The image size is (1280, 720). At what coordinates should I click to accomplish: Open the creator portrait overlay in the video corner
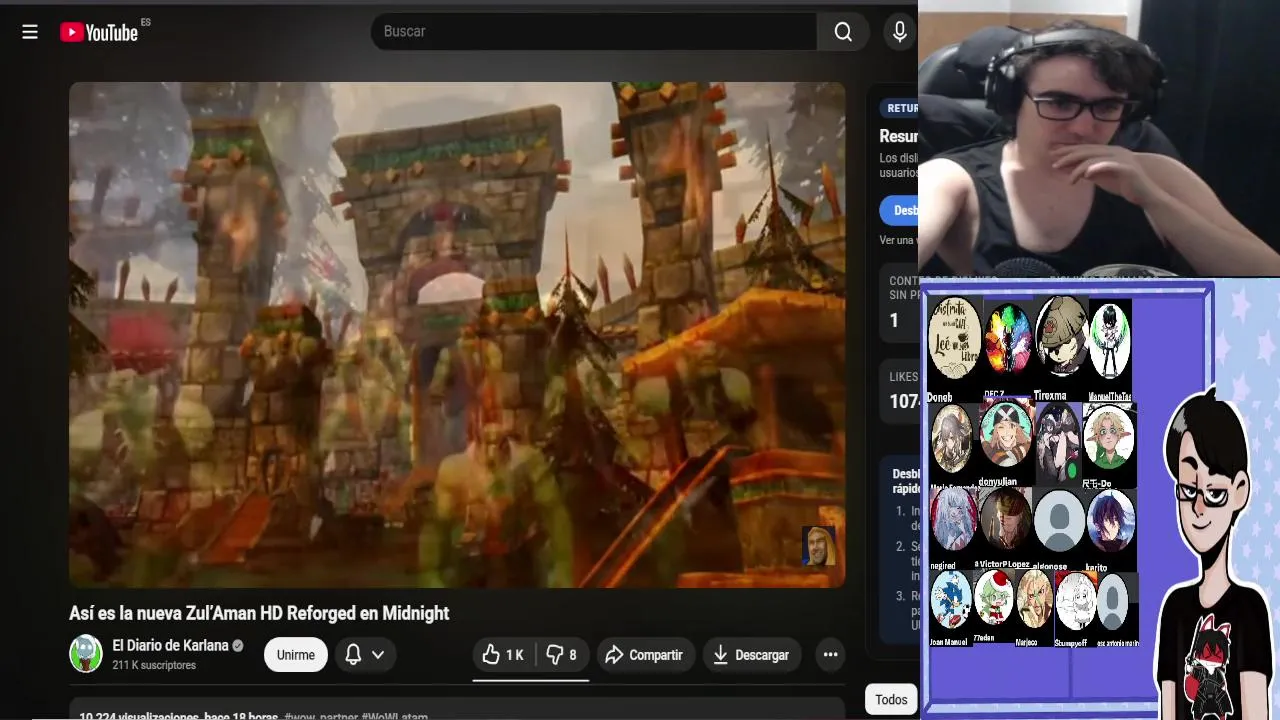click(818, 546)
